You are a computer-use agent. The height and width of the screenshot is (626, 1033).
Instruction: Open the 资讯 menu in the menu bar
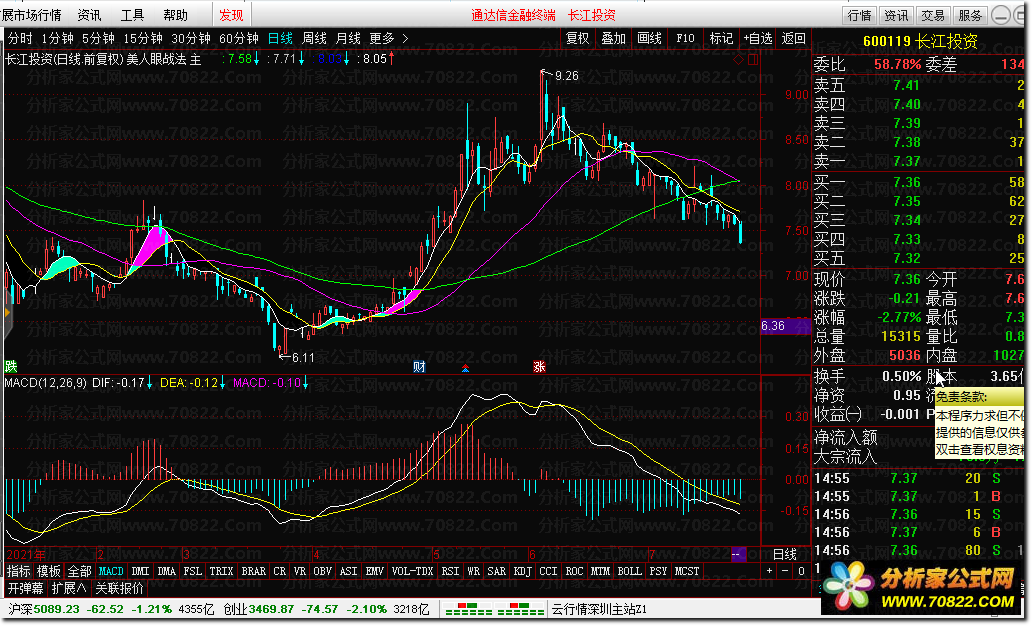point(90,14)
